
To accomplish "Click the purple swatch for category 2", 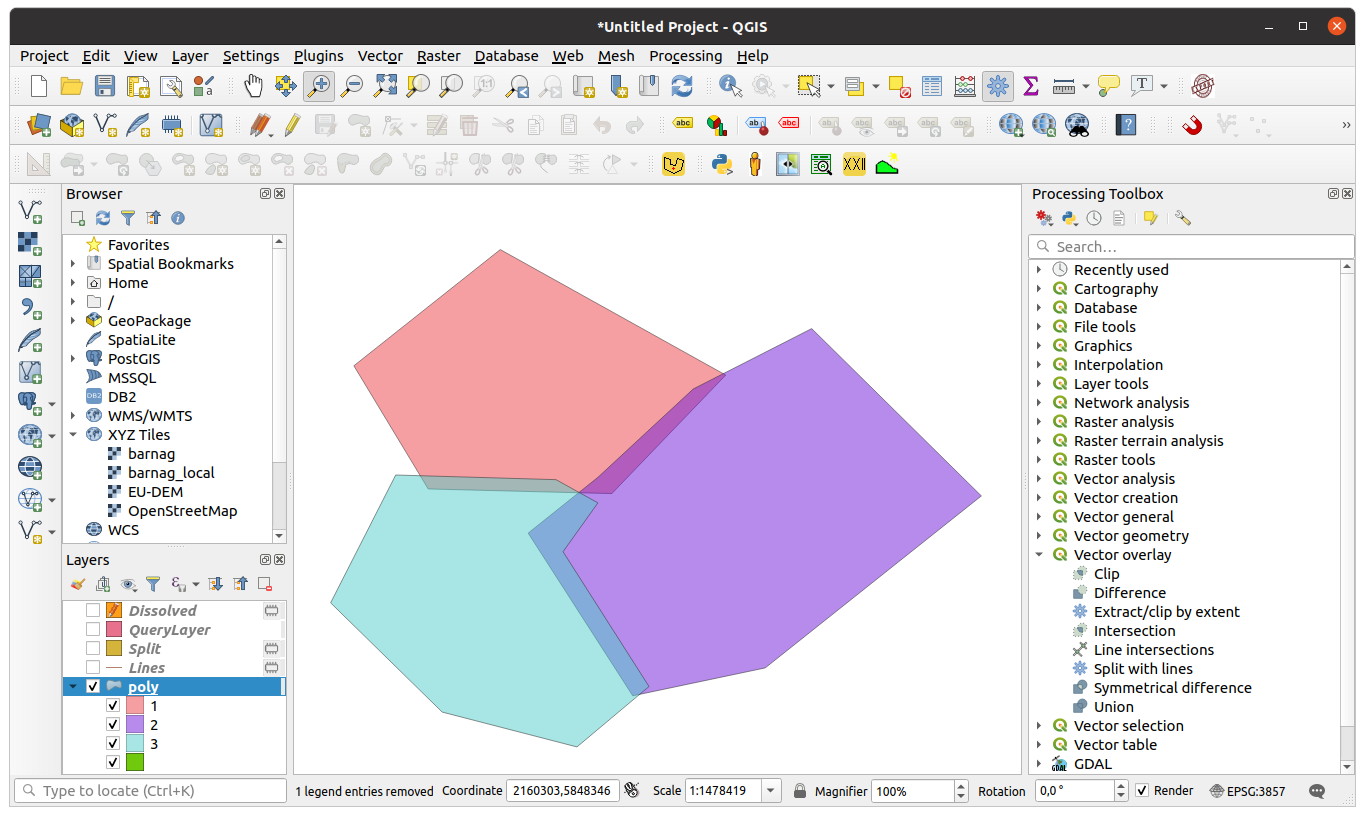I will pyautogui.click(x=134, y=724).
